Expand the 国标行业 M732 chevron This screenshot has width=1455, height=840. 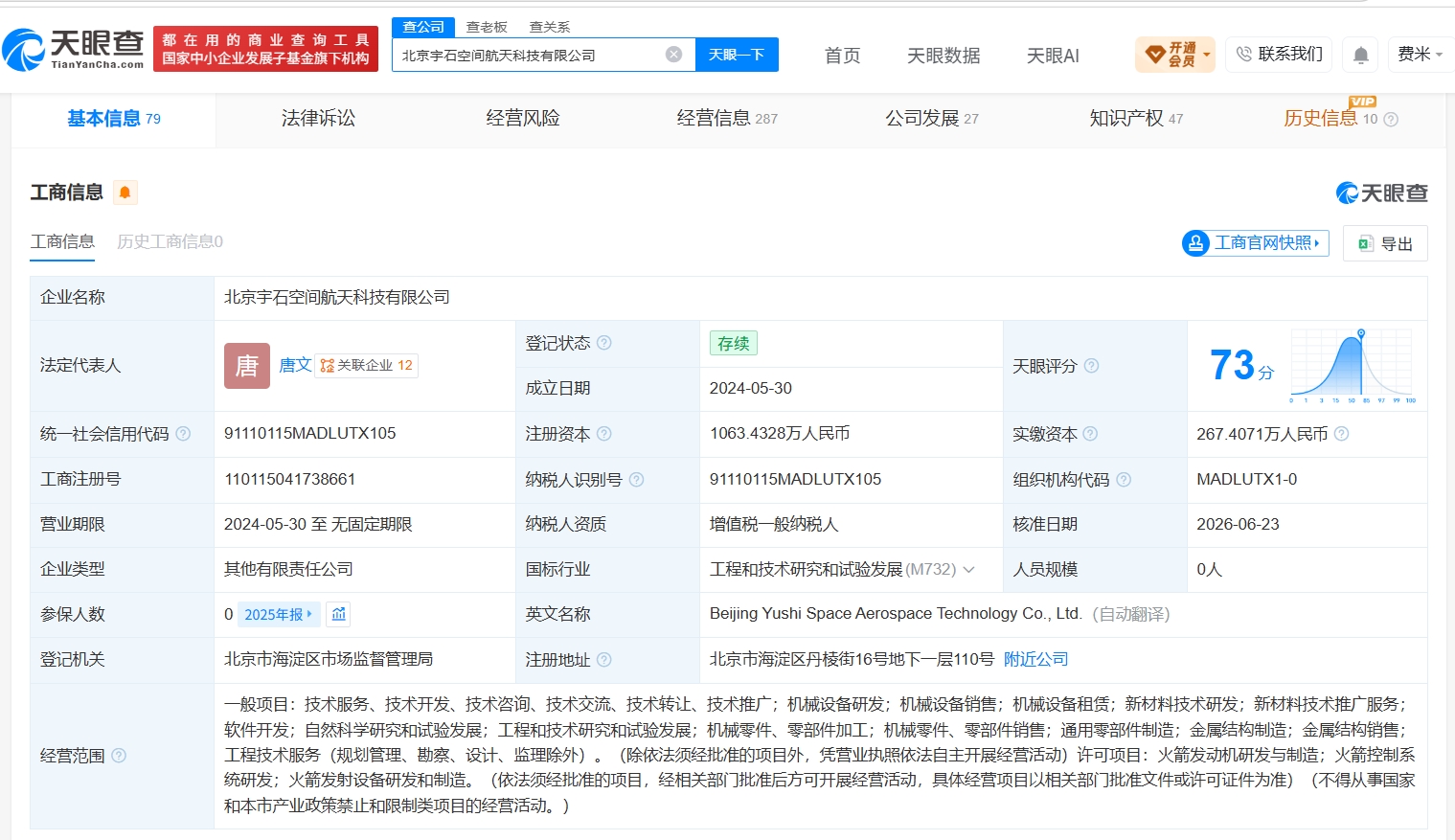point(969,570)
